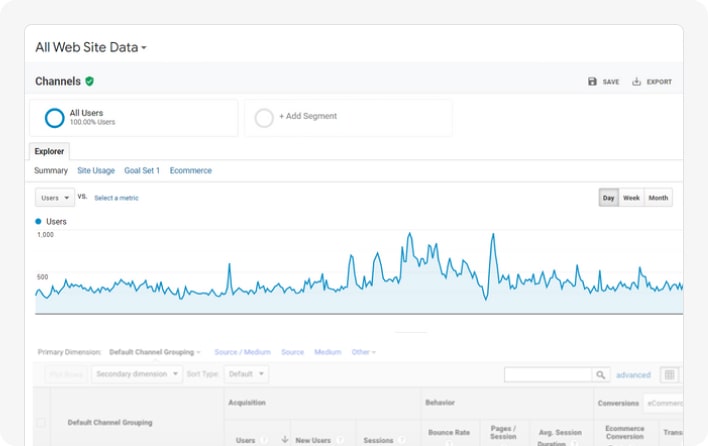The height and width of the screenshot is (446, 708).
Task: Click the data table view grid icon
Action: pyautogui.click(x=669, y=375)
